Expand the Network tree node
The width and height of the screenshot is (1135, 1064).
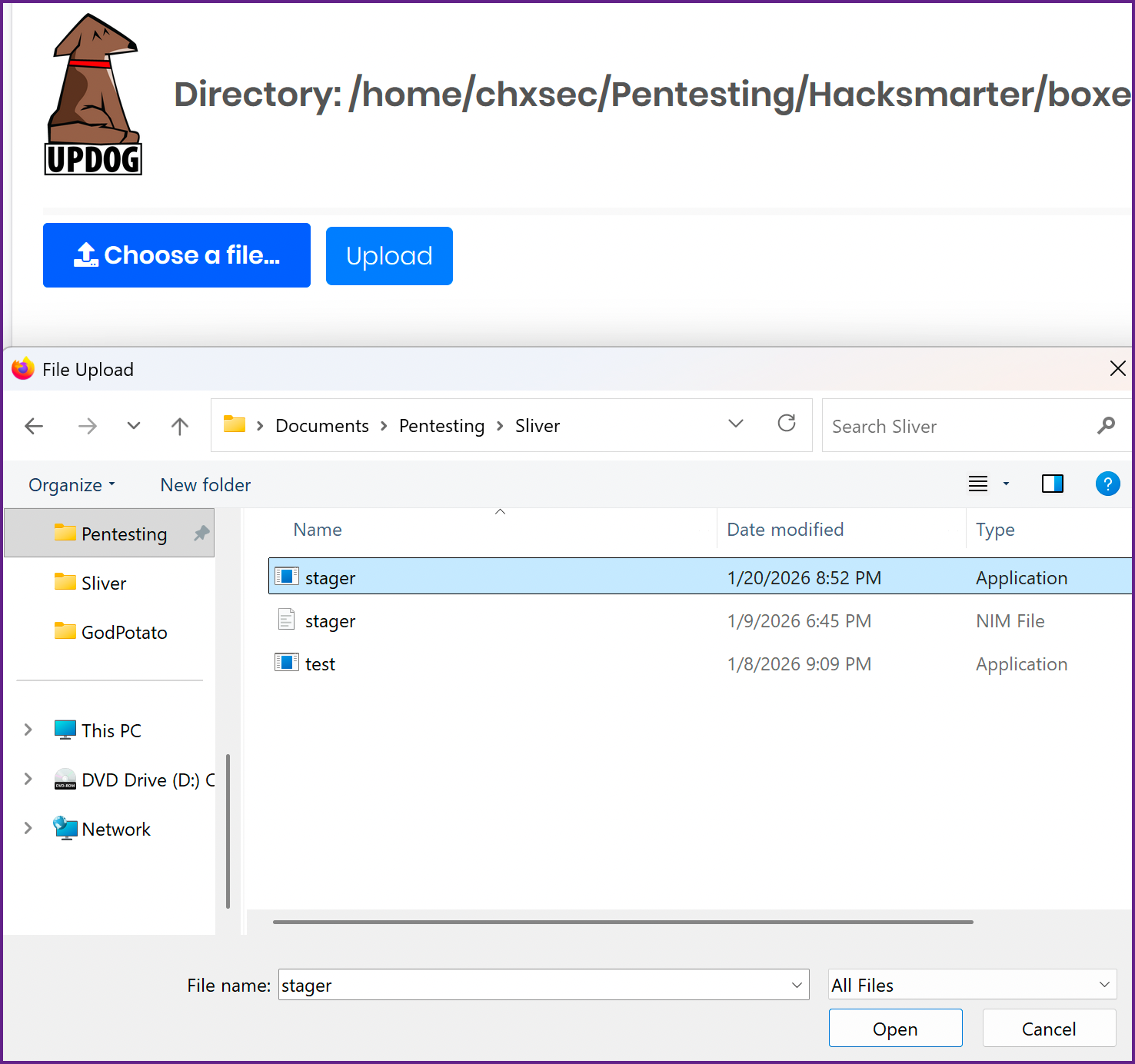pyautogui.click(x=28, y=828)
